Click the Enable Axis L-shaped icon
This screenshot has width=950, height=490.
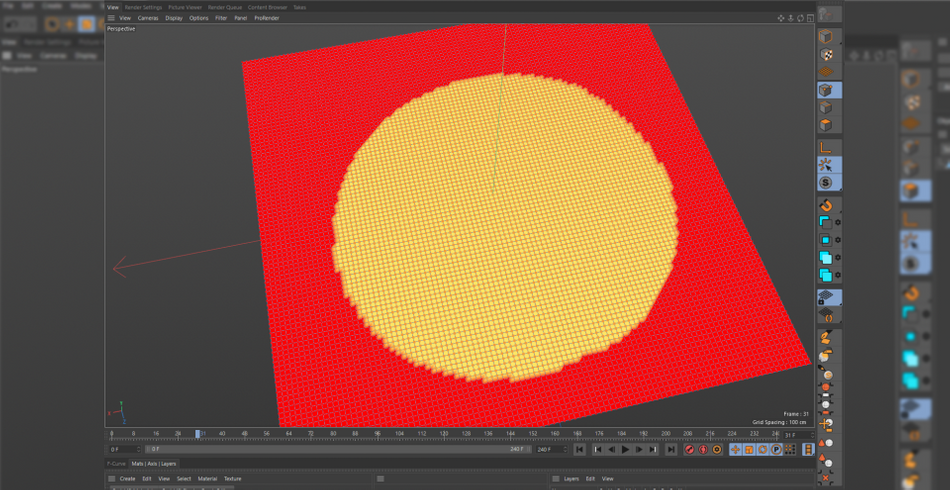pyautogui.click(x=825, y=147)
